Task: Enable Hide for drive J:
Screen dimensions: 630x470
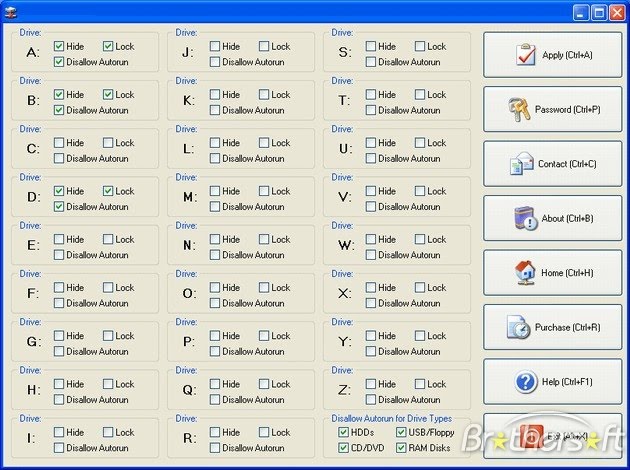Action: (215, 46)
